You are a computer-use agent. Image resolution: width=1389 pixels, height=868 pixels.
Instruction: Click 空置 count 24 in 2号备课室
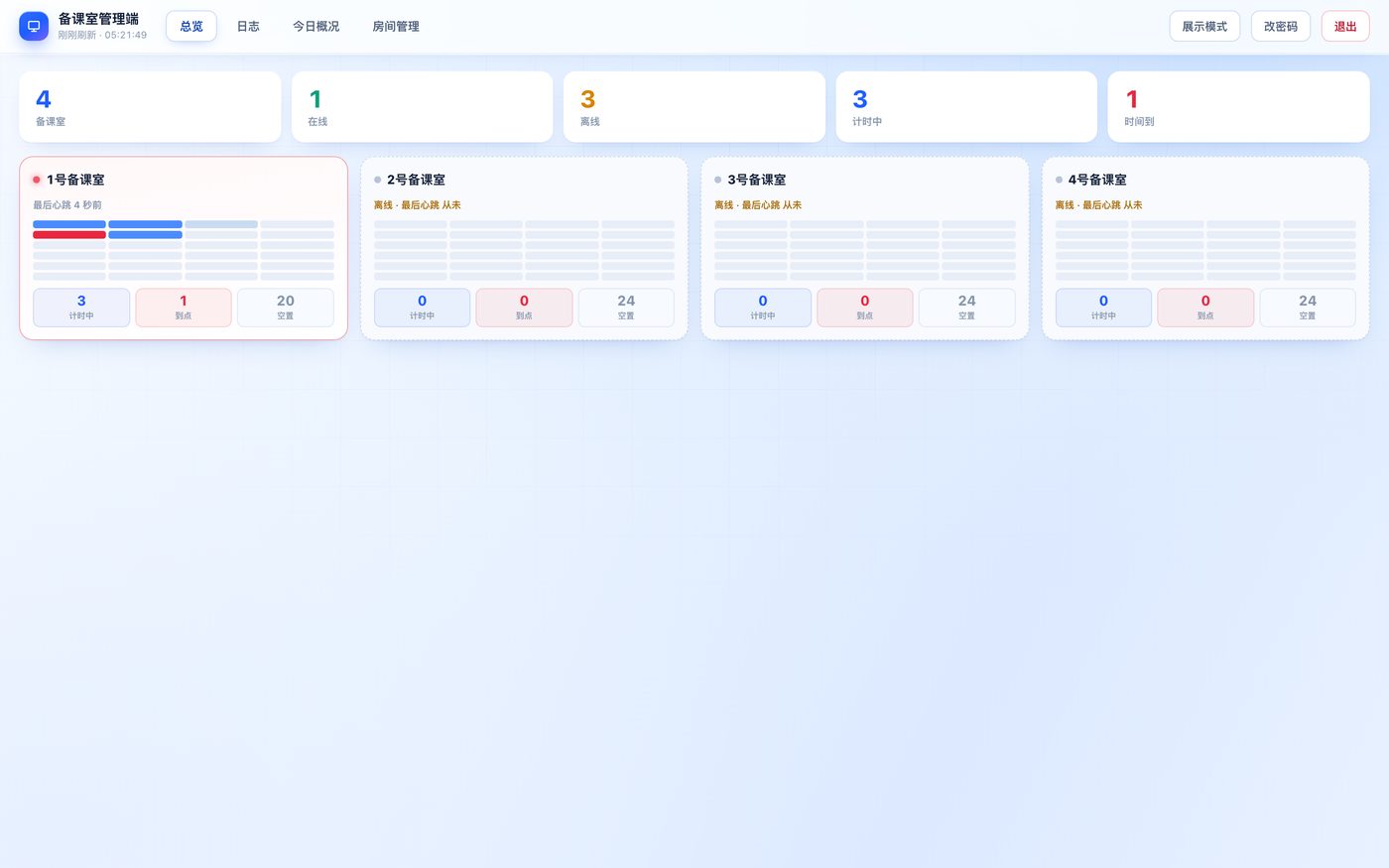click(x=626, y=308)
